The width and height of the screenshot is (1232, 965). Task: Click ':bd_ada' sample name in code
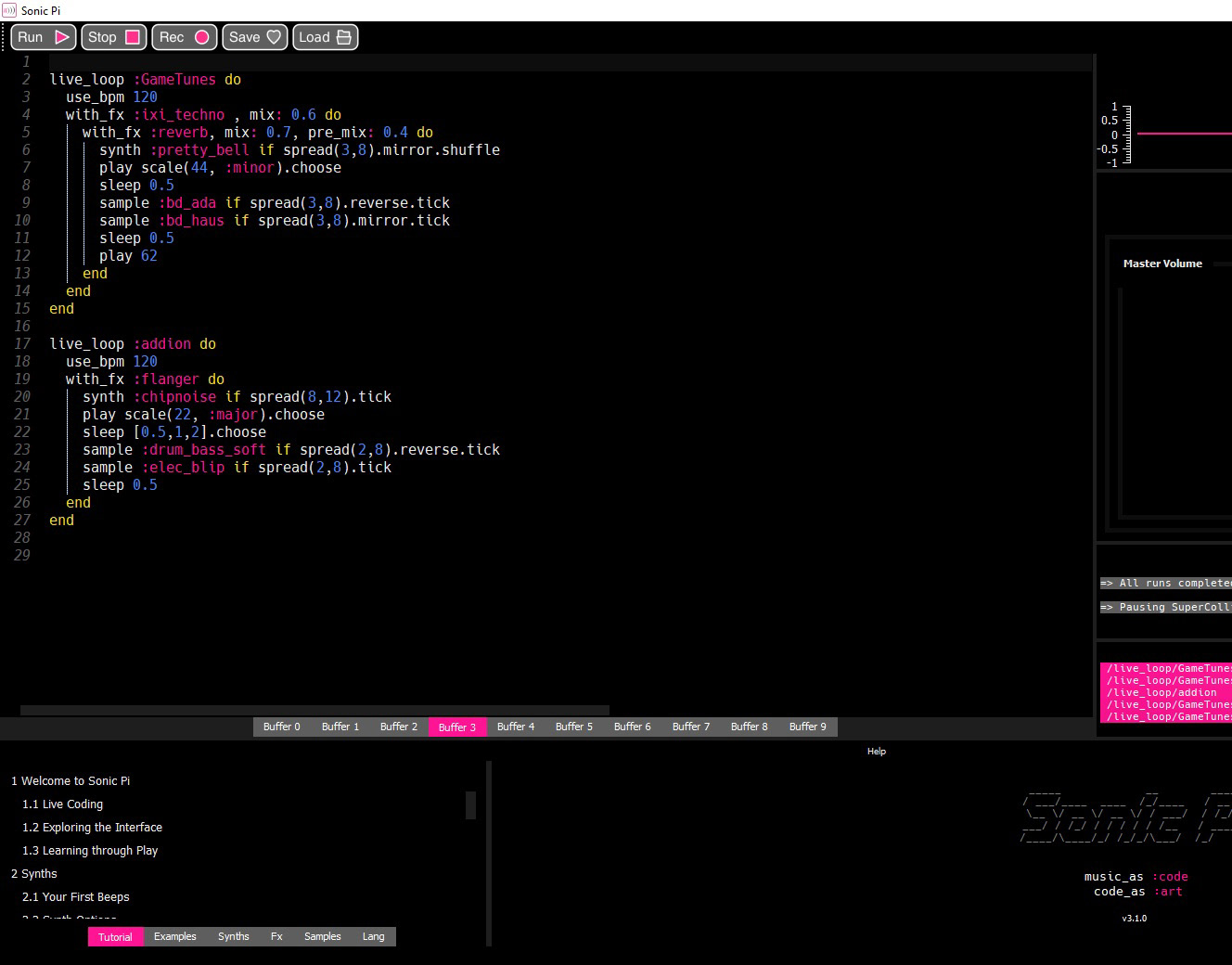(186, 203)
